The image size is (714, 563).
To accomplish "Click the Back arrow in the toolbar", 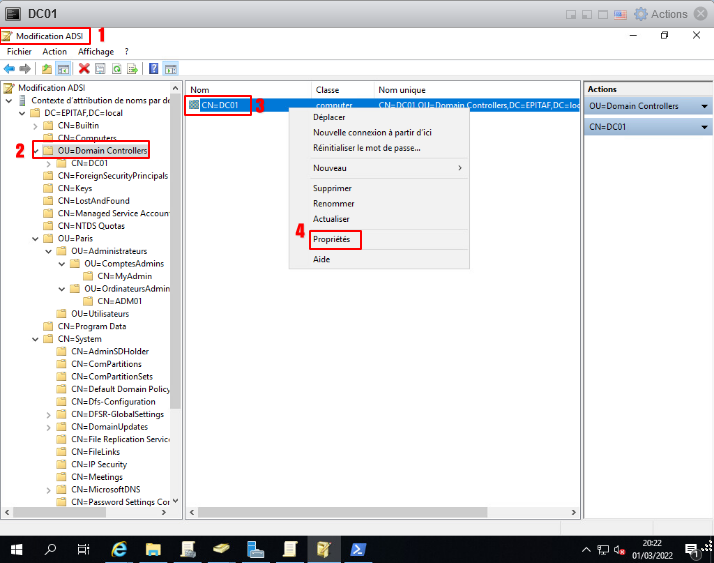I will click(x=9, y=69).
